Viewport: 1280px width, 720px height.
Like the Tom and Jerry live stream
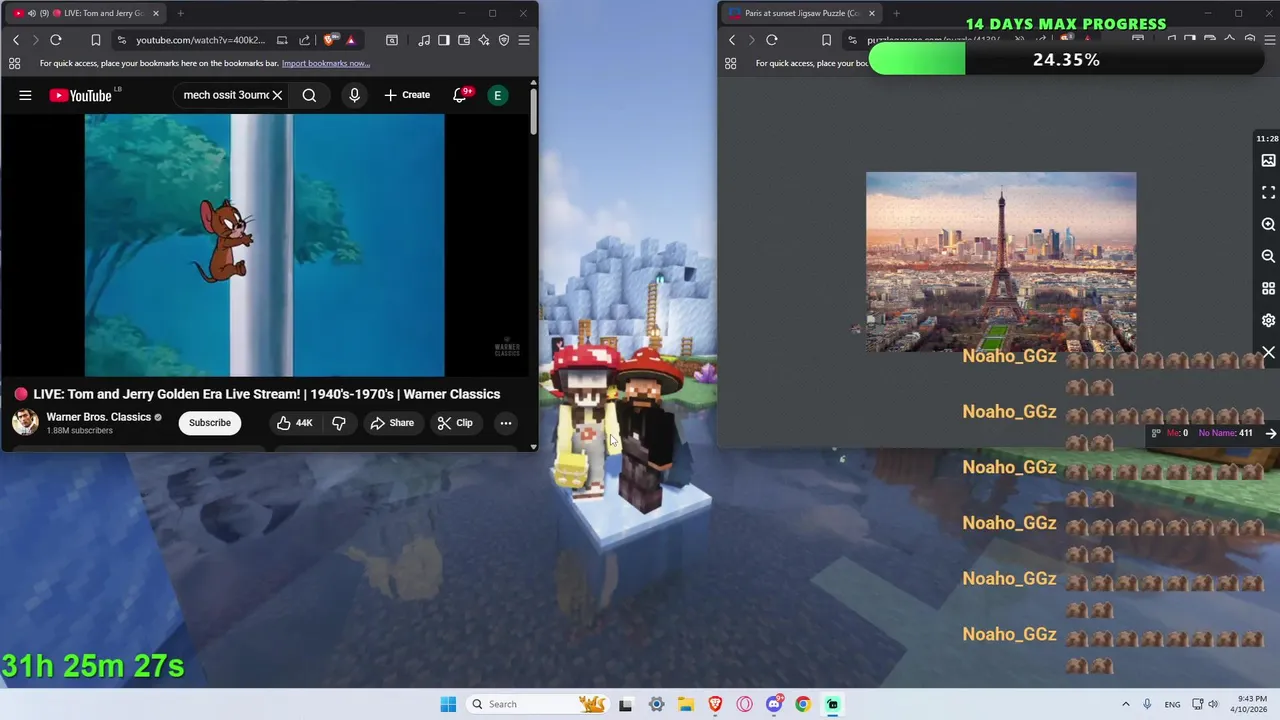pos(295,423)
